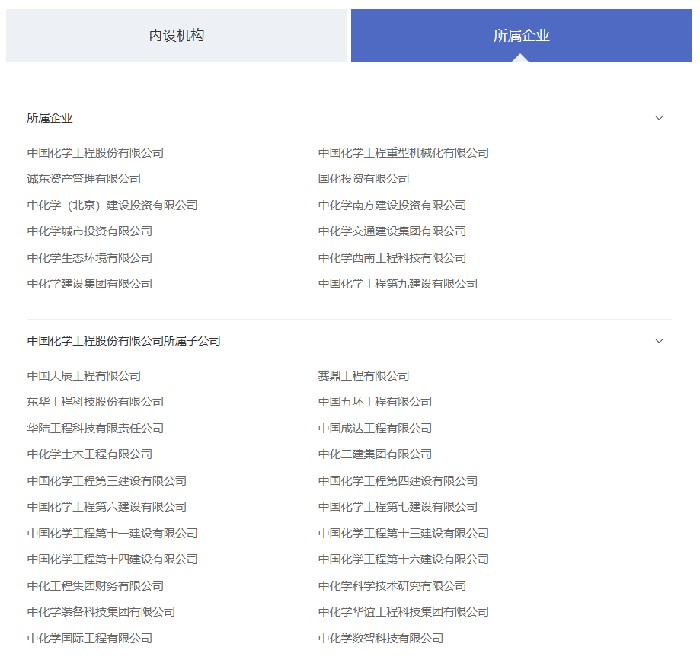Click 东华工程科技股份有限公司

[95, 401]
